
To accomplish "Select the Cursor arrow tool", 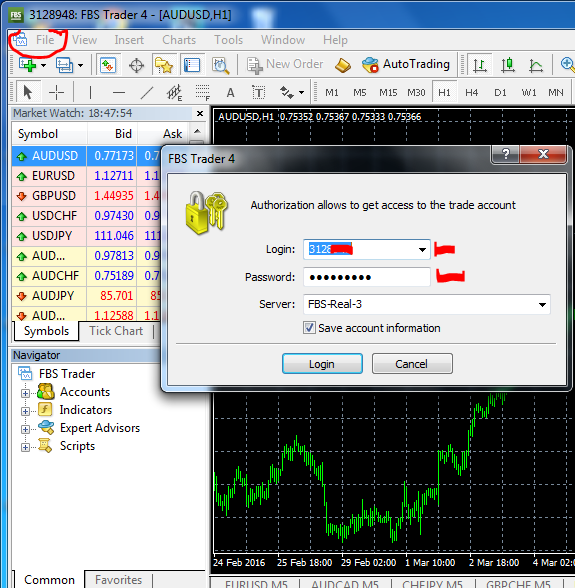I will [x=28, y=92].
